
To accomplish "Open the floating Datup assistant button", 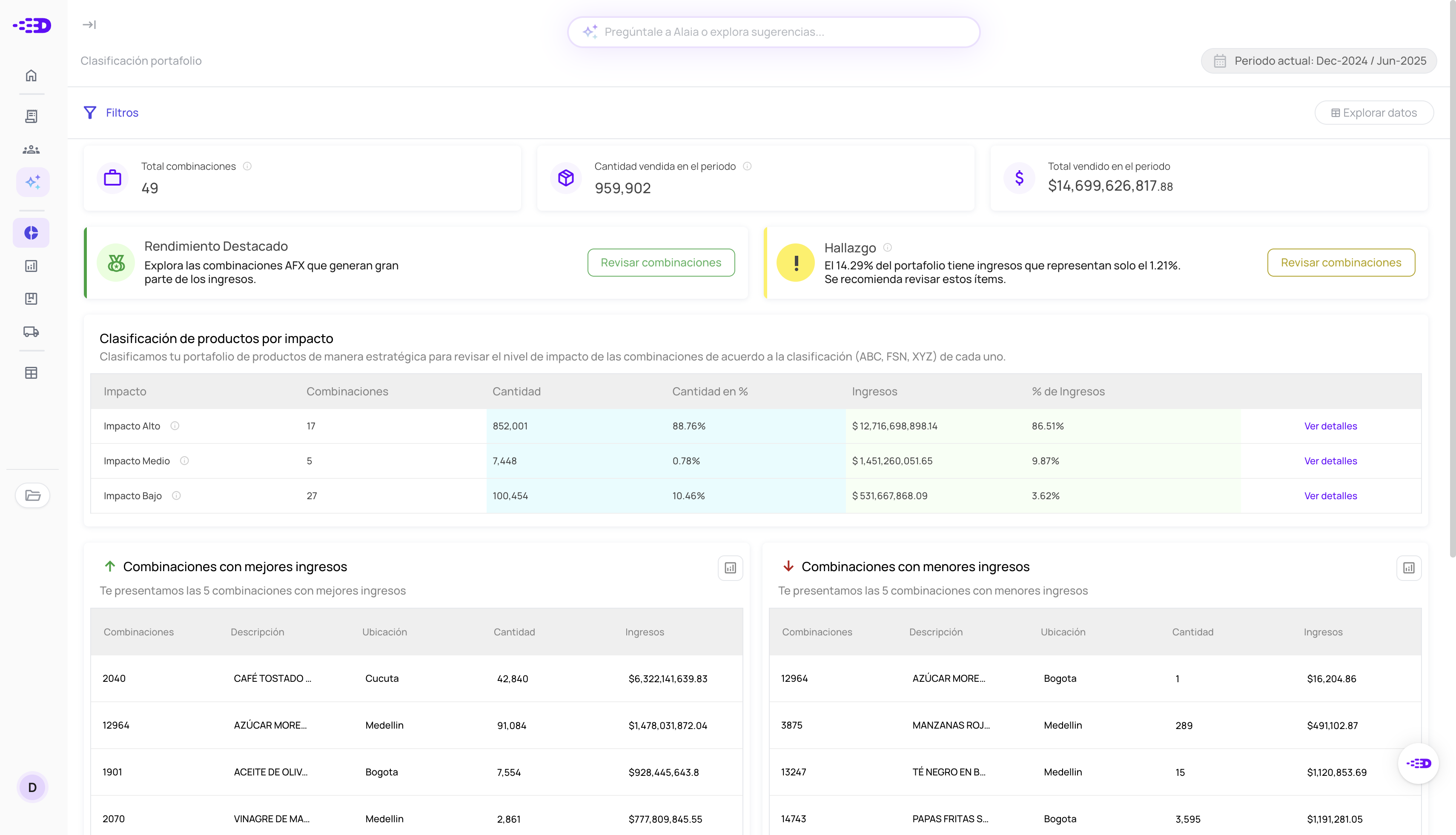I will [1419, 764].
